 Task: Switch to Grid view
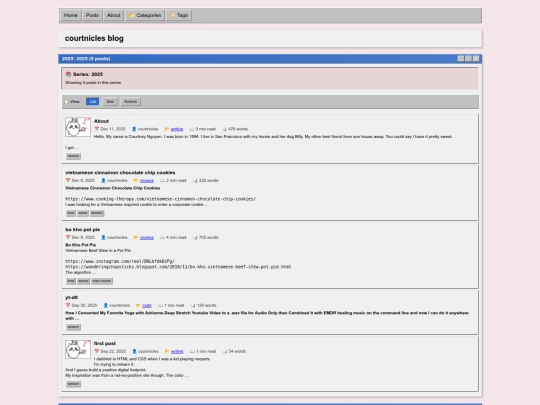click(110, 102)
